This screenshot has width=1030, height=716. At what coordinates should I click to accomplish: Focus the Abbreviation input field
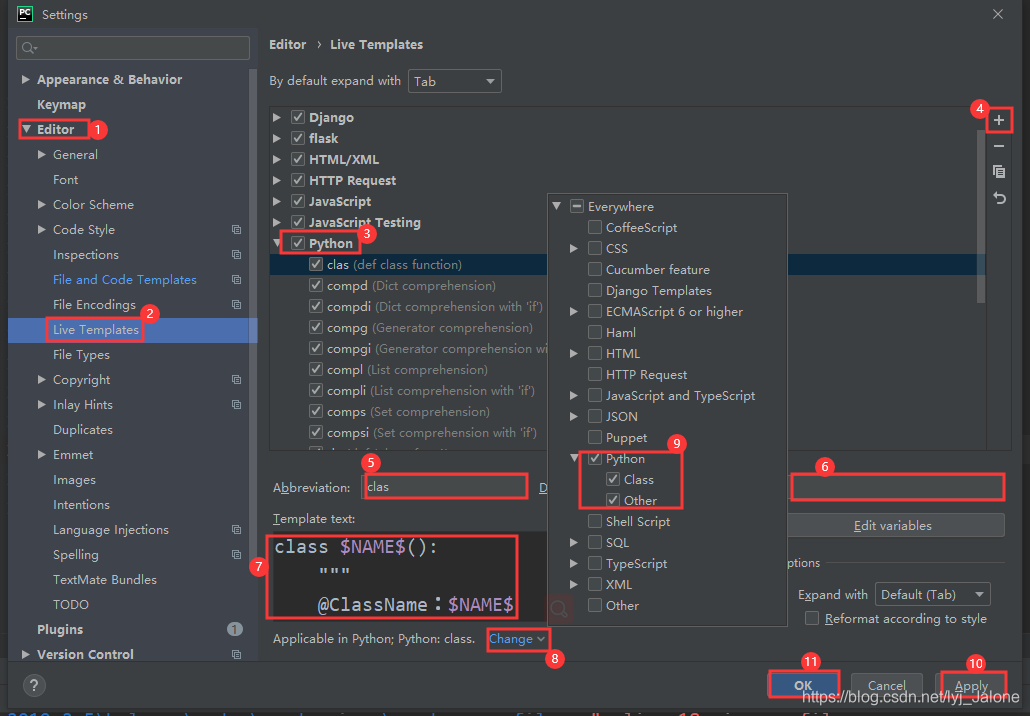coord(445,487)
